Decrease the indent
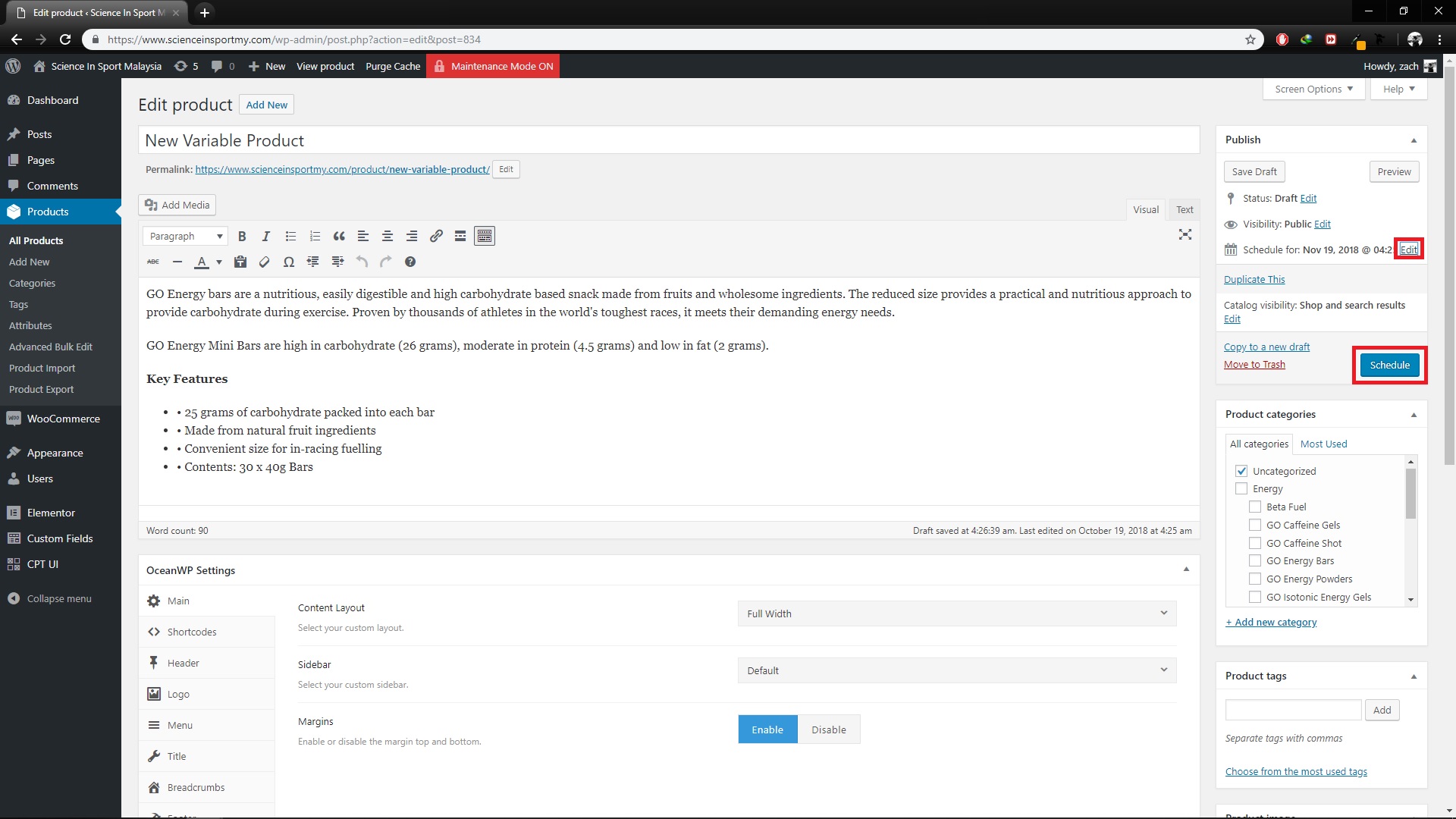 click(313, 262)
